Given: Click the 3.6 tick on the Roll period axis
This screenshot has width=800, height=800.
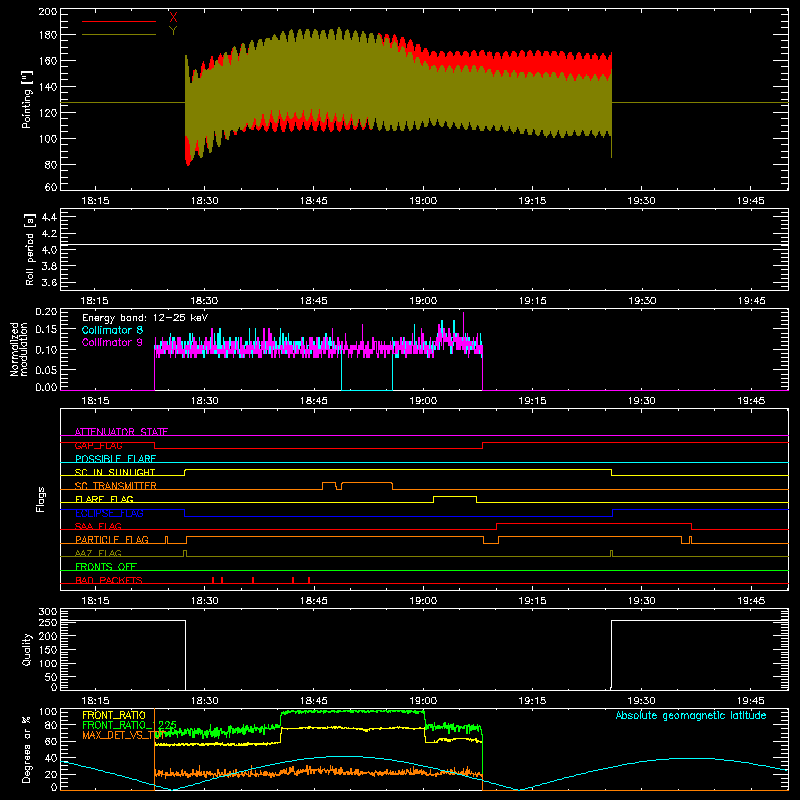Looking at the screenshot, I should coord(49,282).
